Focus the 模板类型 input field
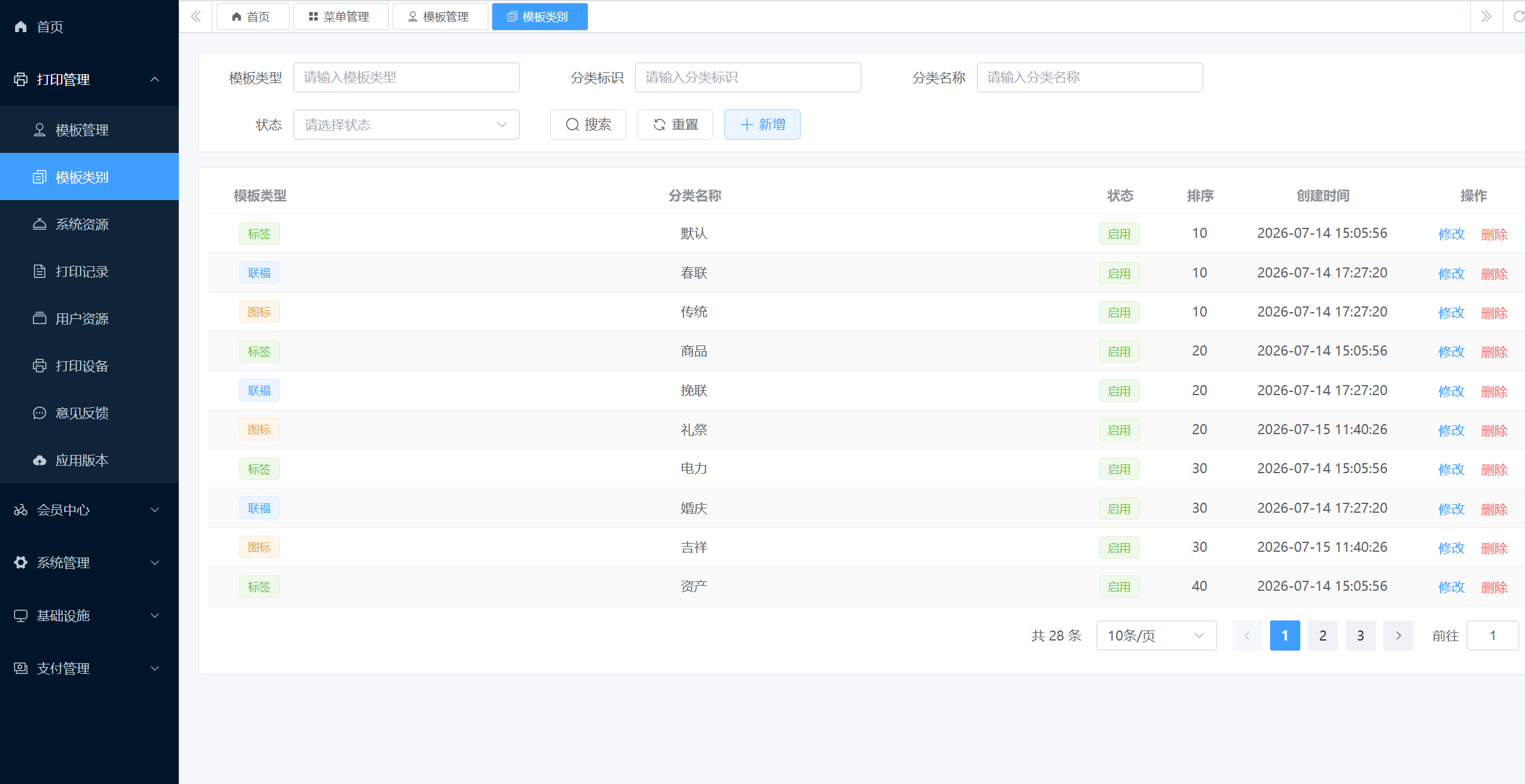Image resolution: width=1525 pixels, height=784 pixels. 406,77
